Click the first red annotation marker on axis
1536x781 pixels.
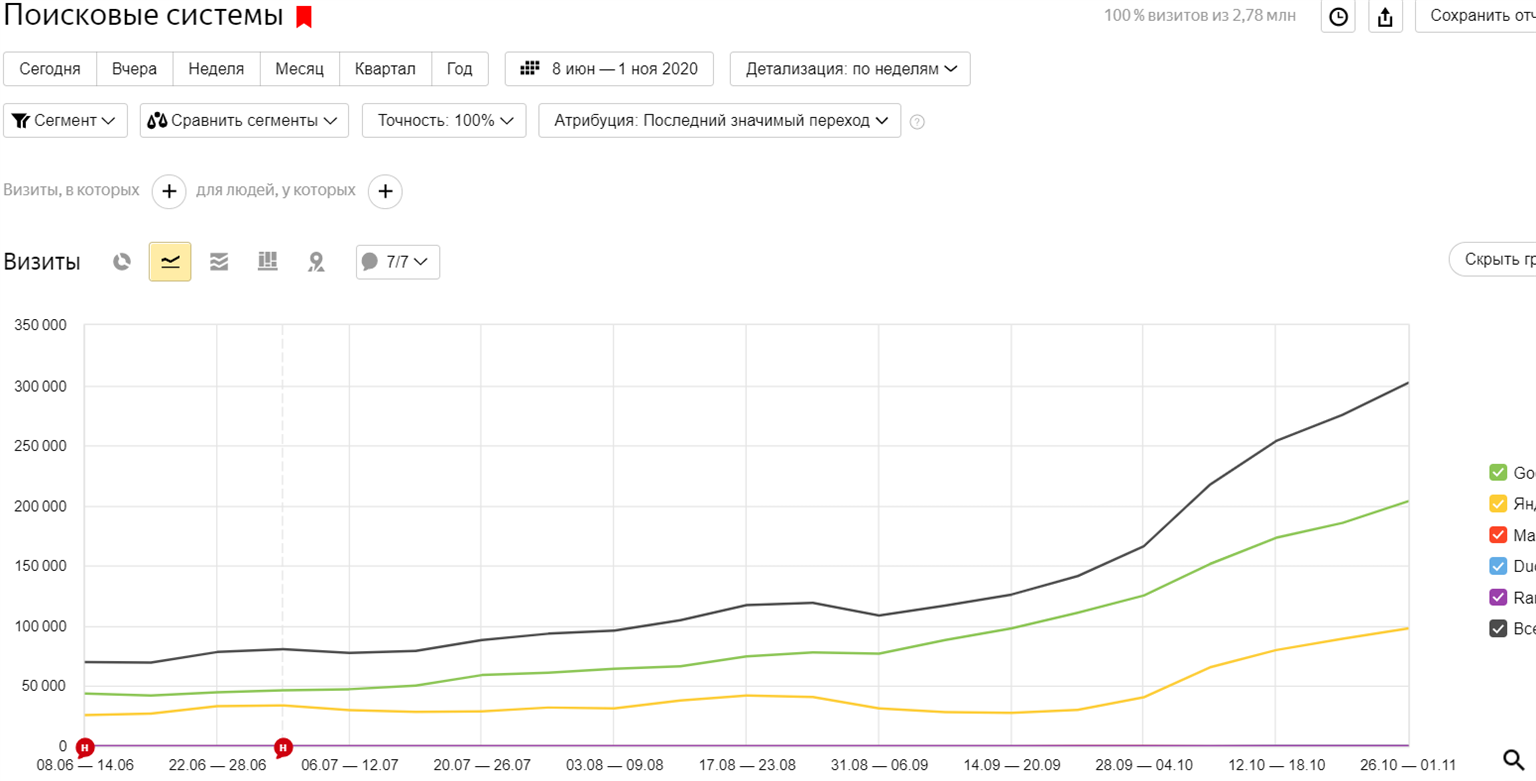click(85, 747)
